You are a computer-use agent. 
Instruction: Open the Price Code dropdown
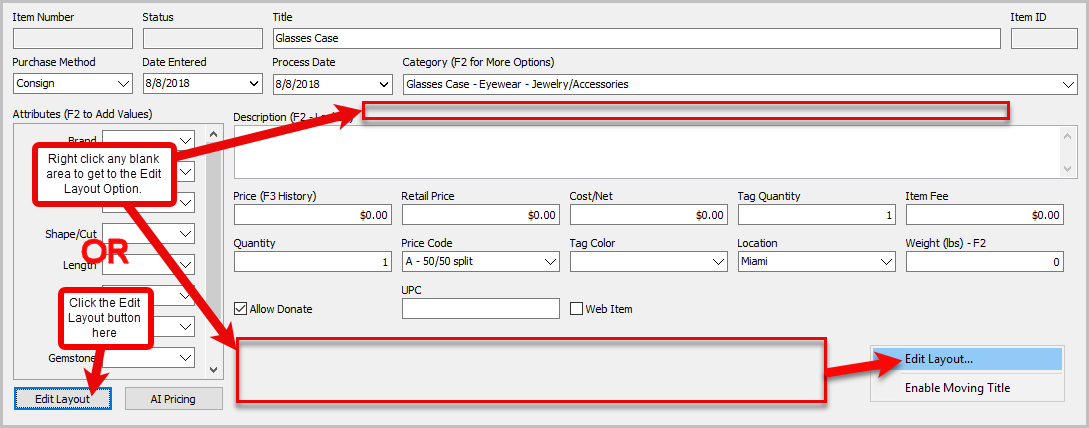pos(481,262)
